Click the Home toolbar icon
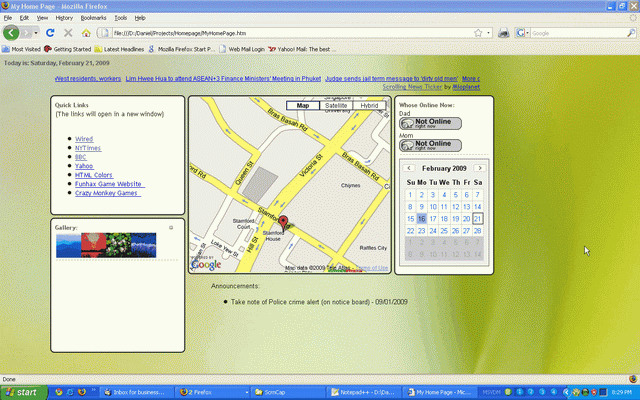This screenshot has width=640, height=400. 85,33
